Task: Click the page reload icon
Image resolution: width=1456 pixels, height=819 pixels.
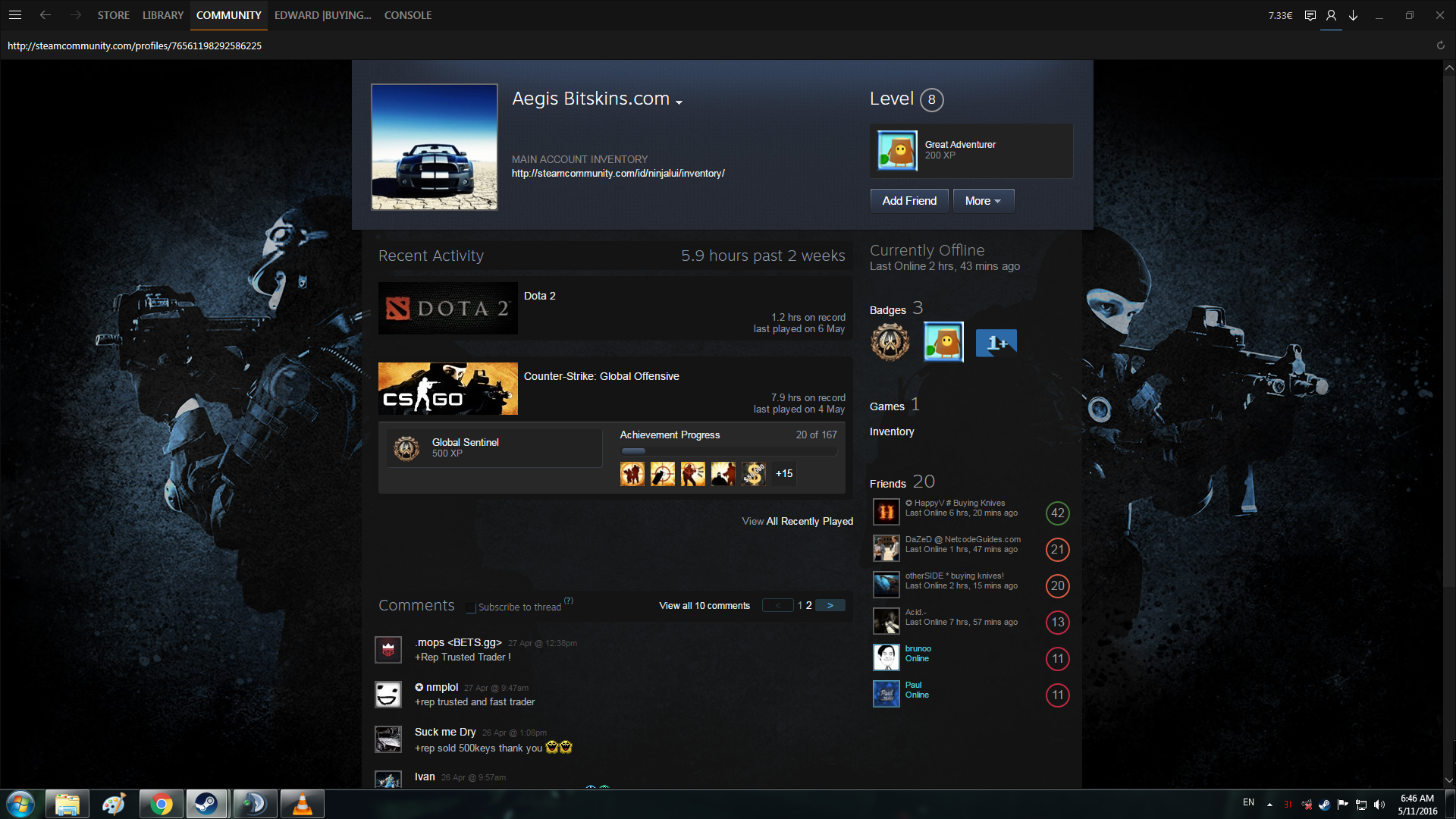Action: [x=1440, y=45]
